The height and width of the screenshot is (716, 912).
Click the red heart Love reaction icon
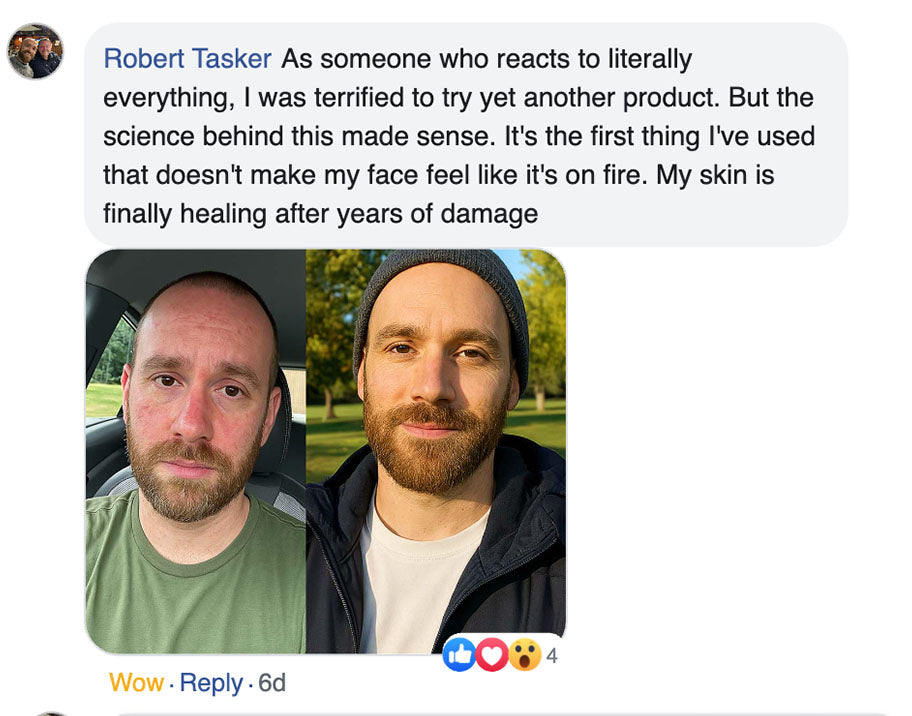point(491,654)
